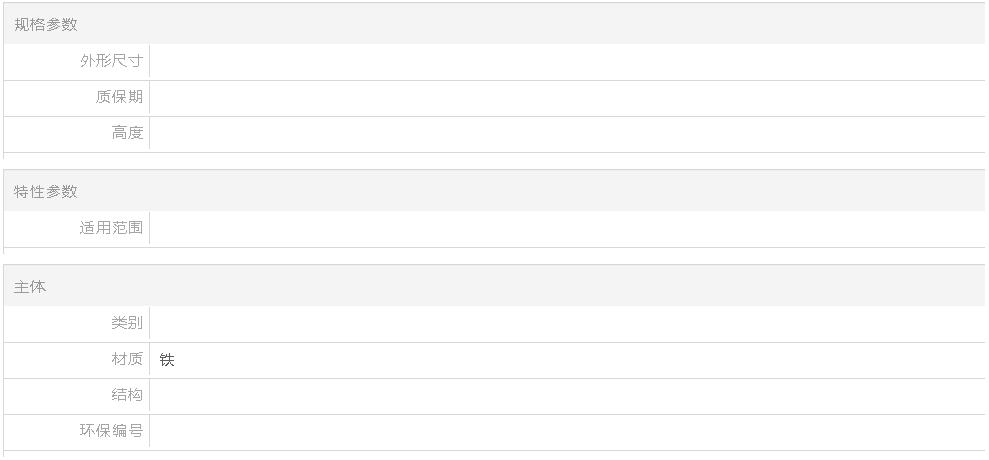Click the empty value cell beside 环保编号
Viewport: 989px width, 460px height.
point(567,432)
